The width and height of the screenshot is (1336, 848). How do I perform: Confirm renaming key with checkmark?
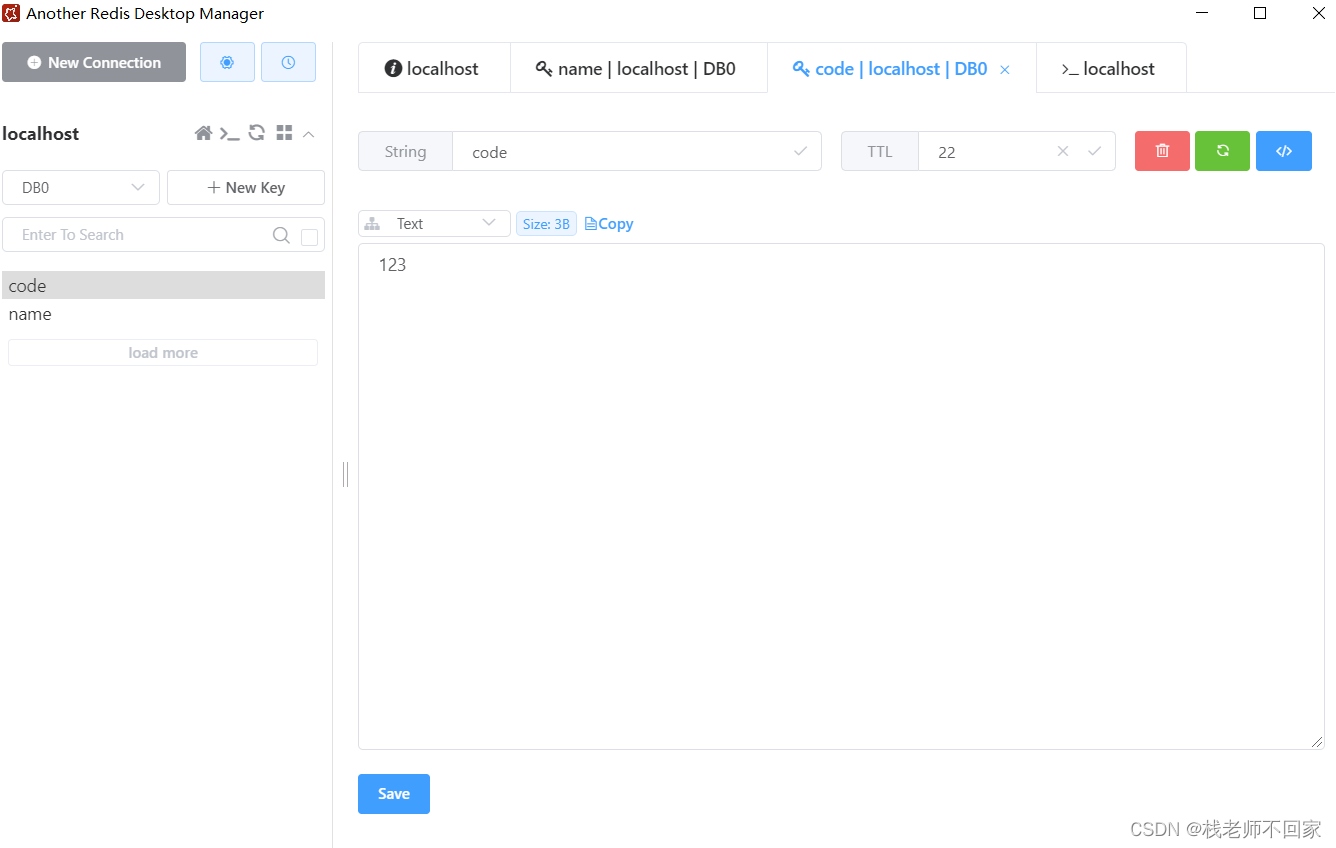coord(800,151)
